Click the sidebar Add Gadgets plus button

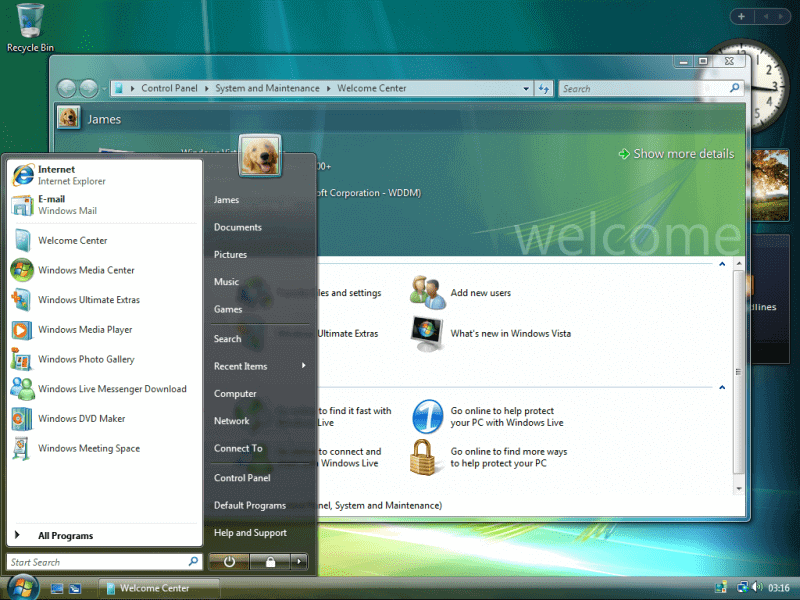(741, 16)
